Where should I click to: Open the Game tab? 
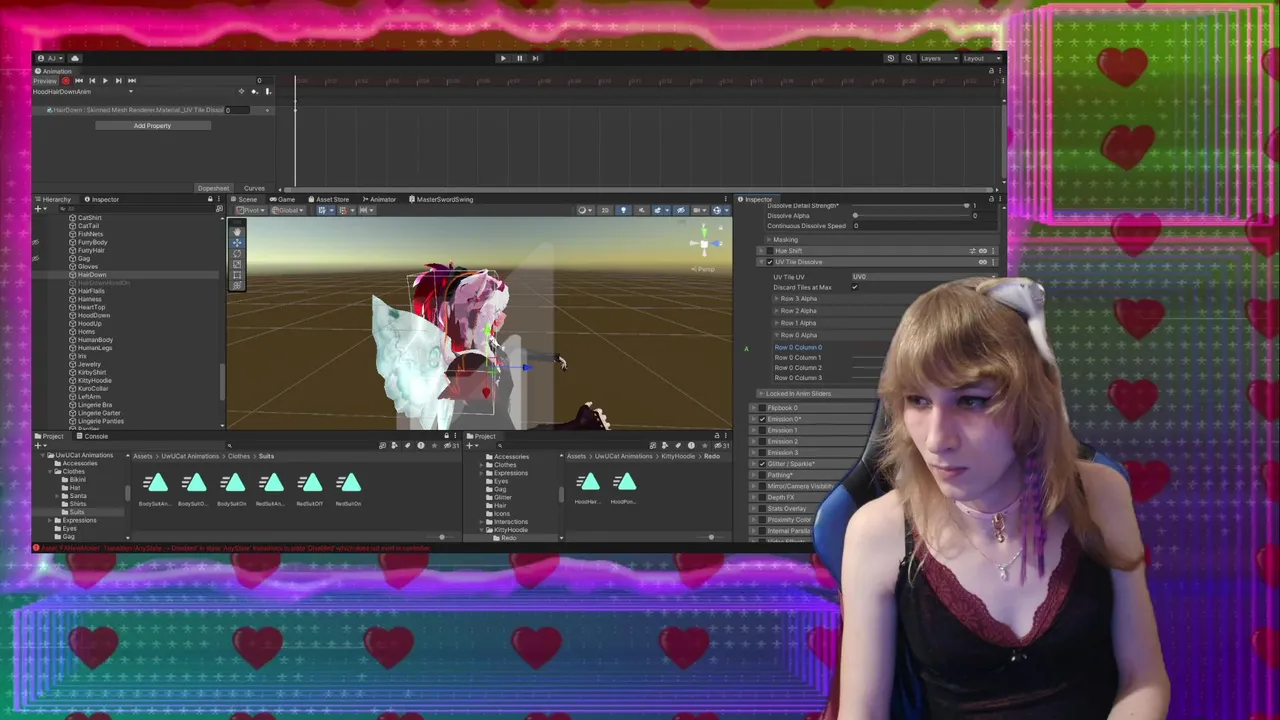[x=282, y=199]
